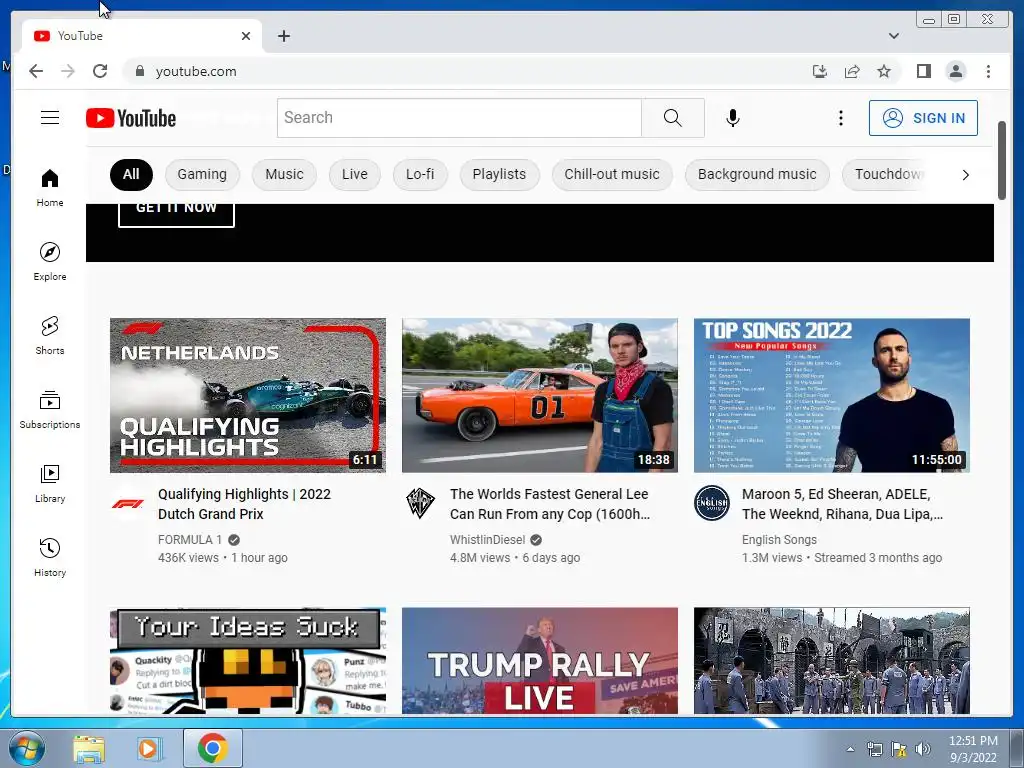Viewport: 1024px width, 768px height.
Task: Expand the tab search dropdown arrow
Action: [893, 36]
